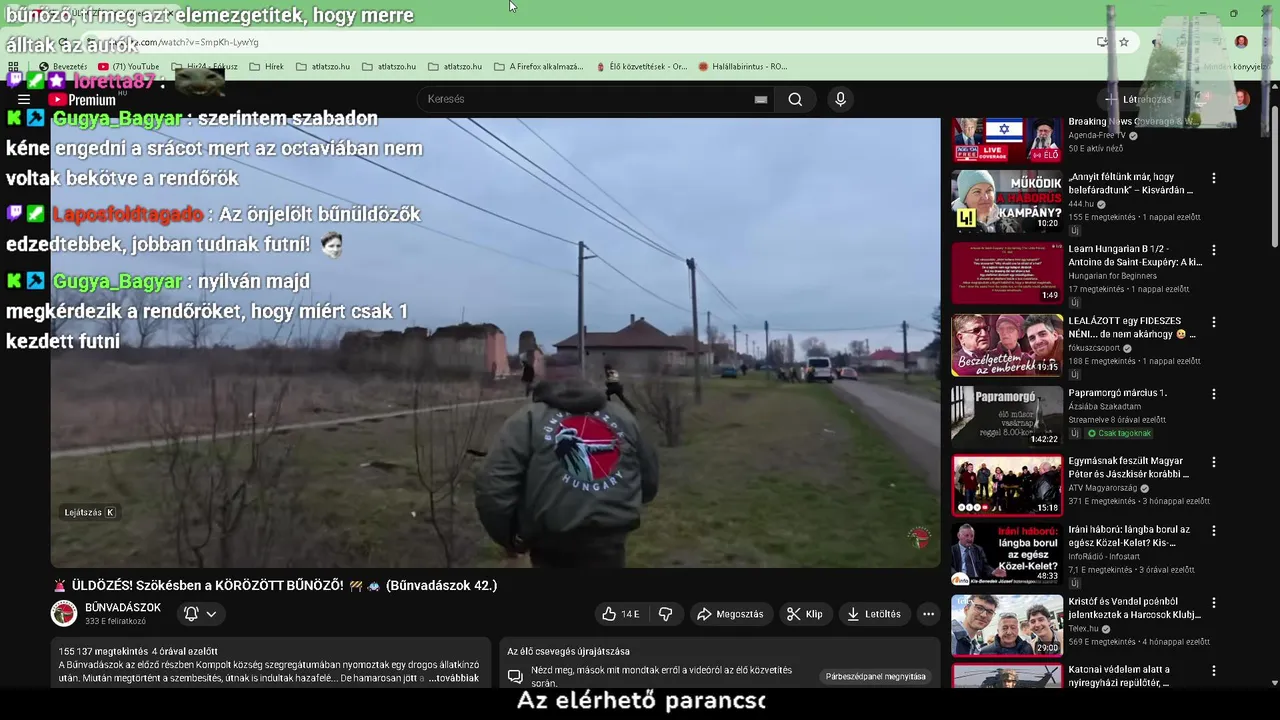
Task: Open the Papramorgó video thumbnail
Action: click(x=1007, y=417)
